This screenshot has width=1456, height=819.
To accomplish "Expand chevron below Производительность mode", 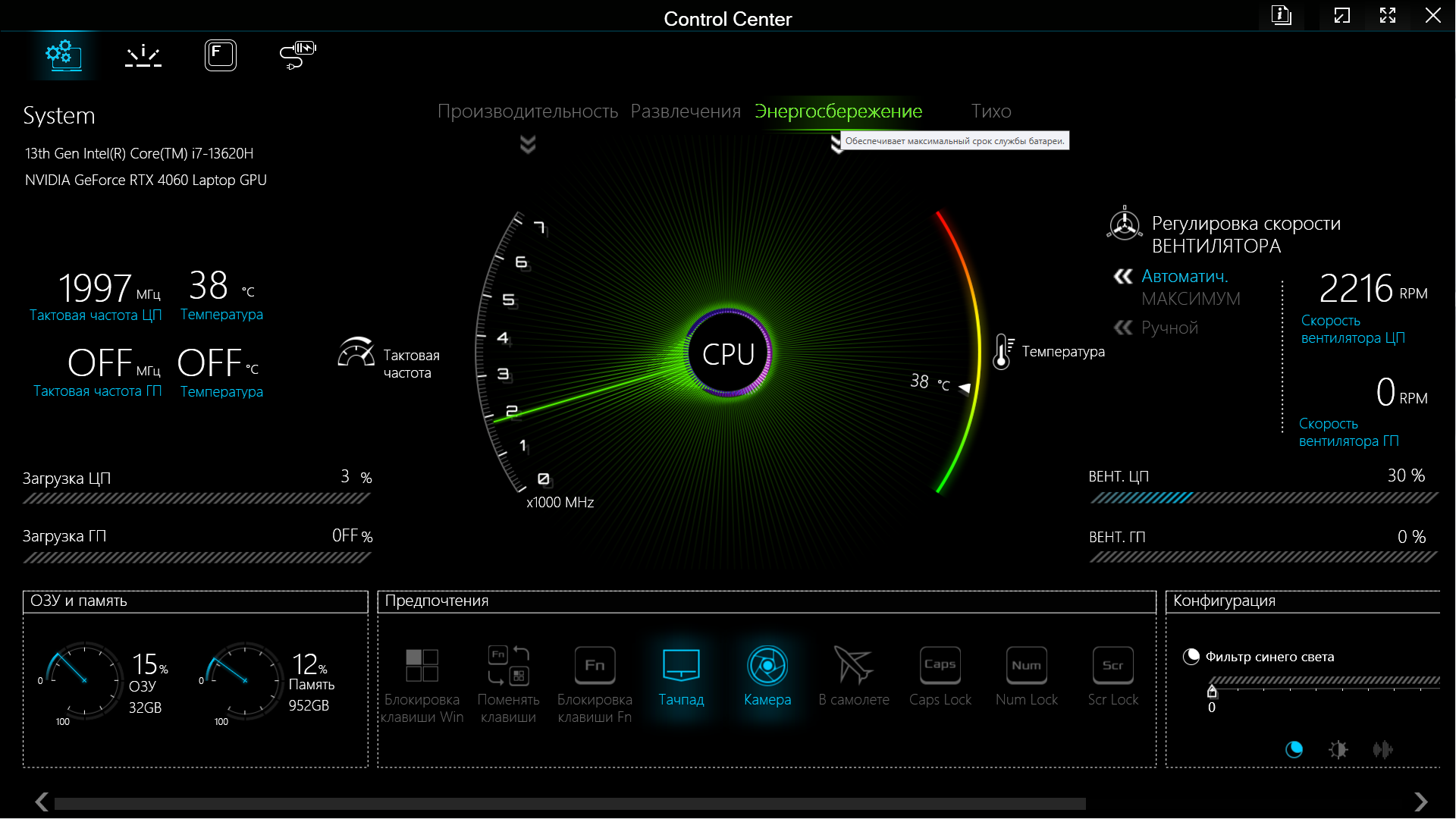I will click(x=528, y=144).
